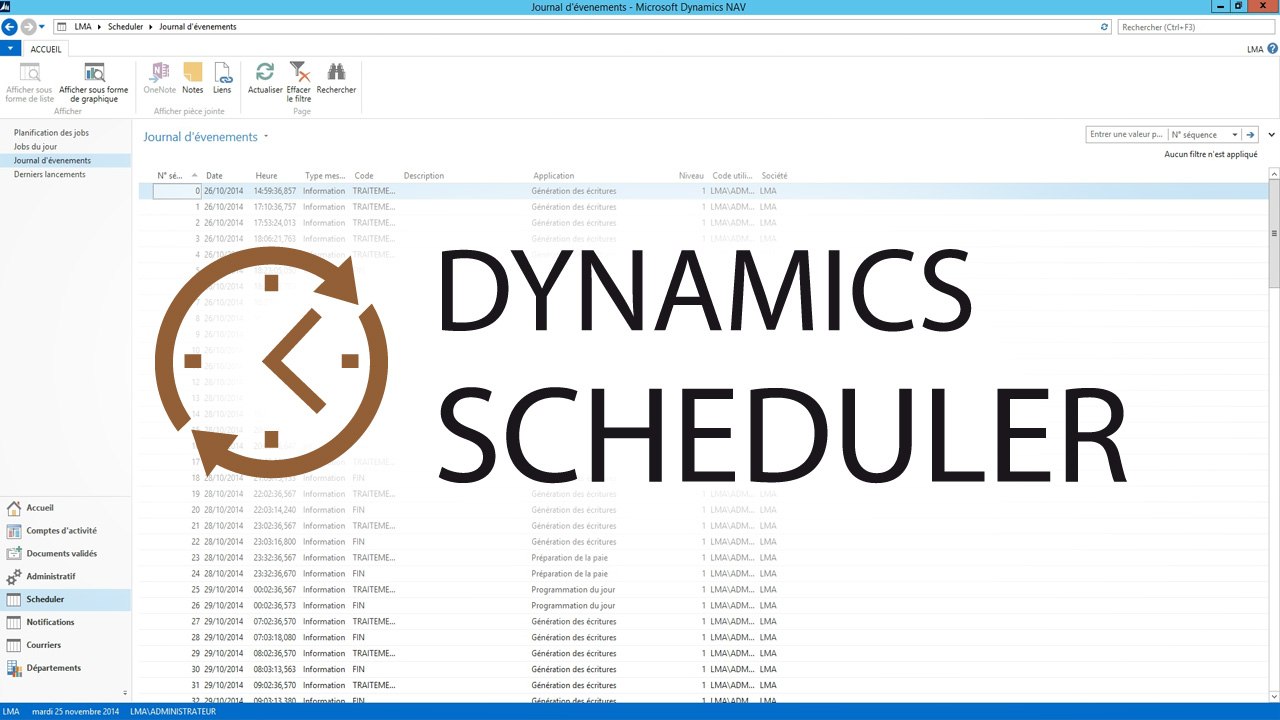Click Actualiser to refresh the page
The width and height of the screenshot is (1280, 720).
point(265,78)
